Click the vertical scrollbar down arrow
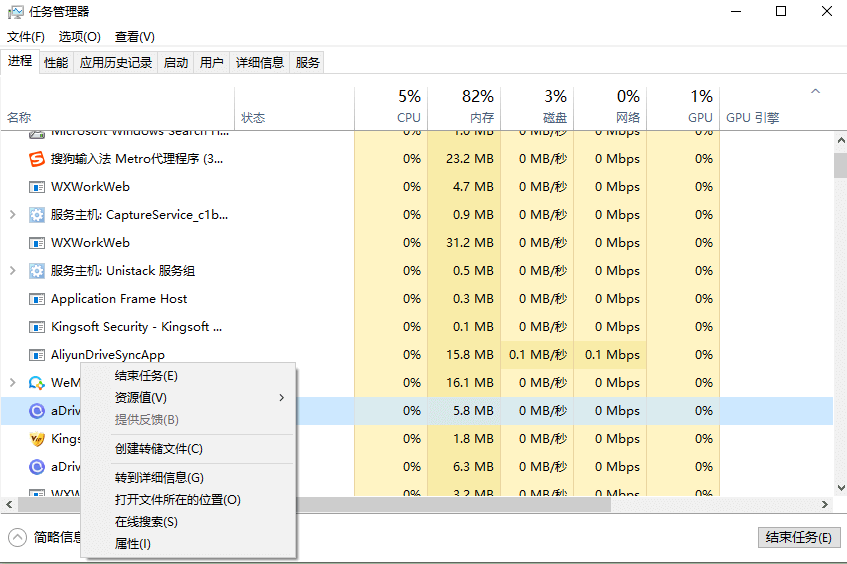Viewport: 847px width, 564px height. click(841, 488)
